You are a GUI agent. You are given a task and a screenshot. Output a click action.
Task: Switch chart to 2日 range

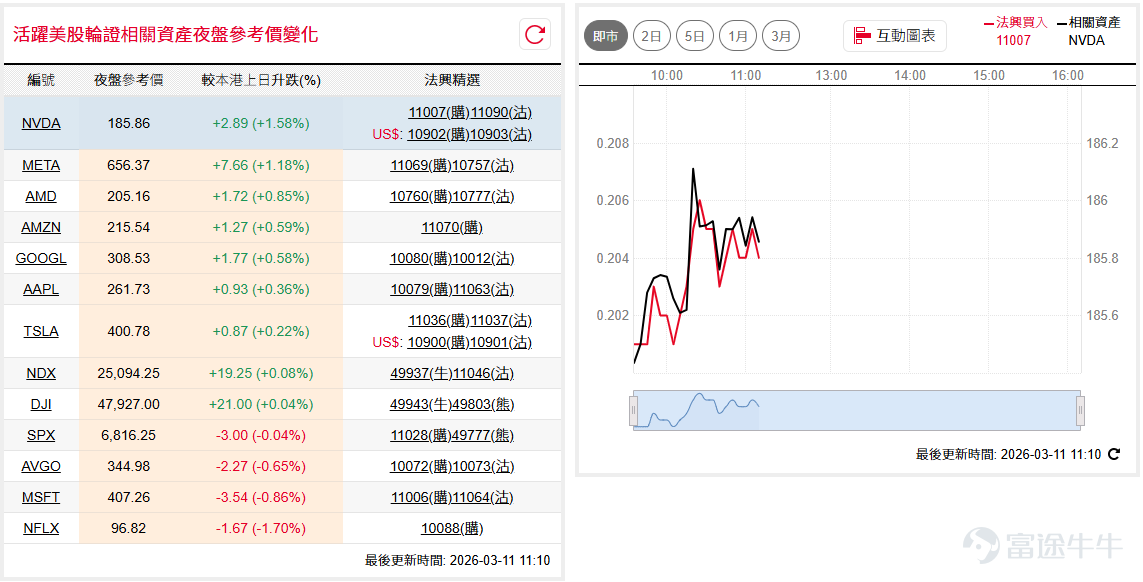point(651,36)
